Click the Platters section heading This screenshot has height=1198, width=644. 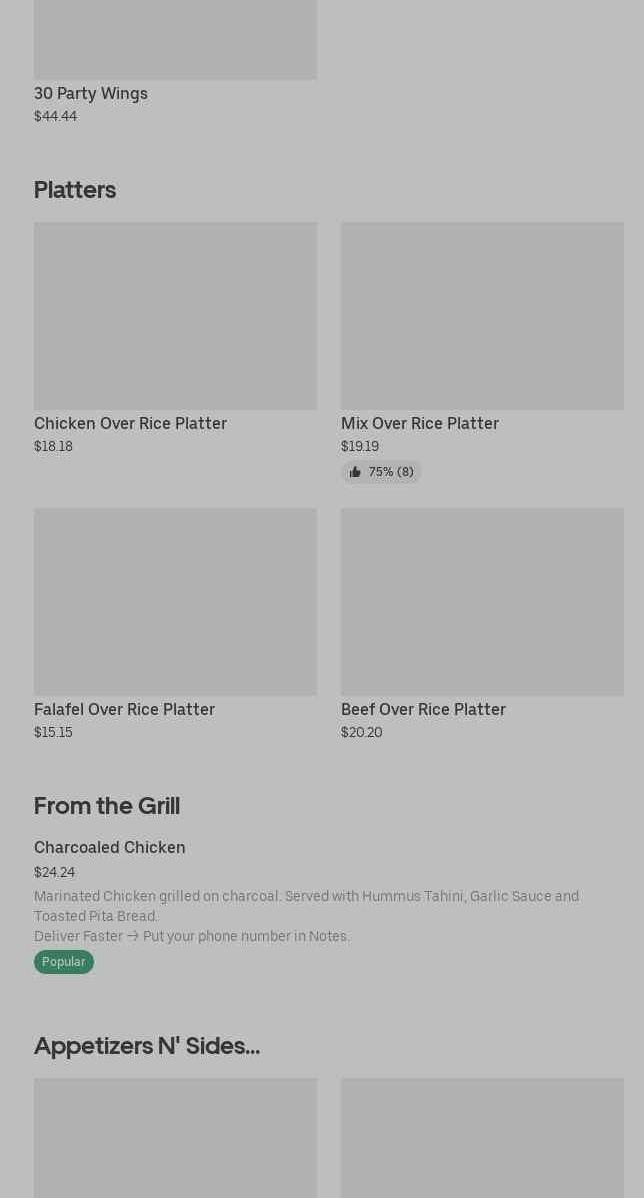pyautogui.click(x=75, y=190)
